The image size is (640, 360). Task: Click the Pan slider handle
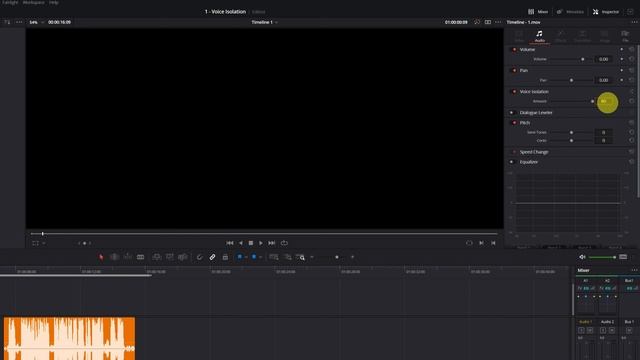tap(571, 80)
